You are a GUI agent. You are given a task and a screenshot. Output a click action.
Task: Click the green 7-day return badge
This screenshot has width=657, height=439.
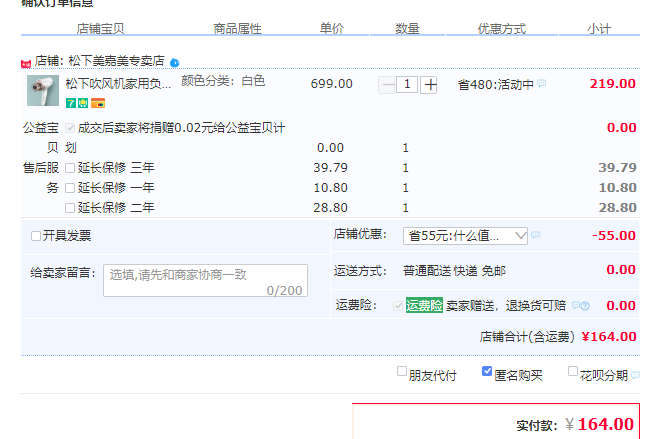pos(71,103)
